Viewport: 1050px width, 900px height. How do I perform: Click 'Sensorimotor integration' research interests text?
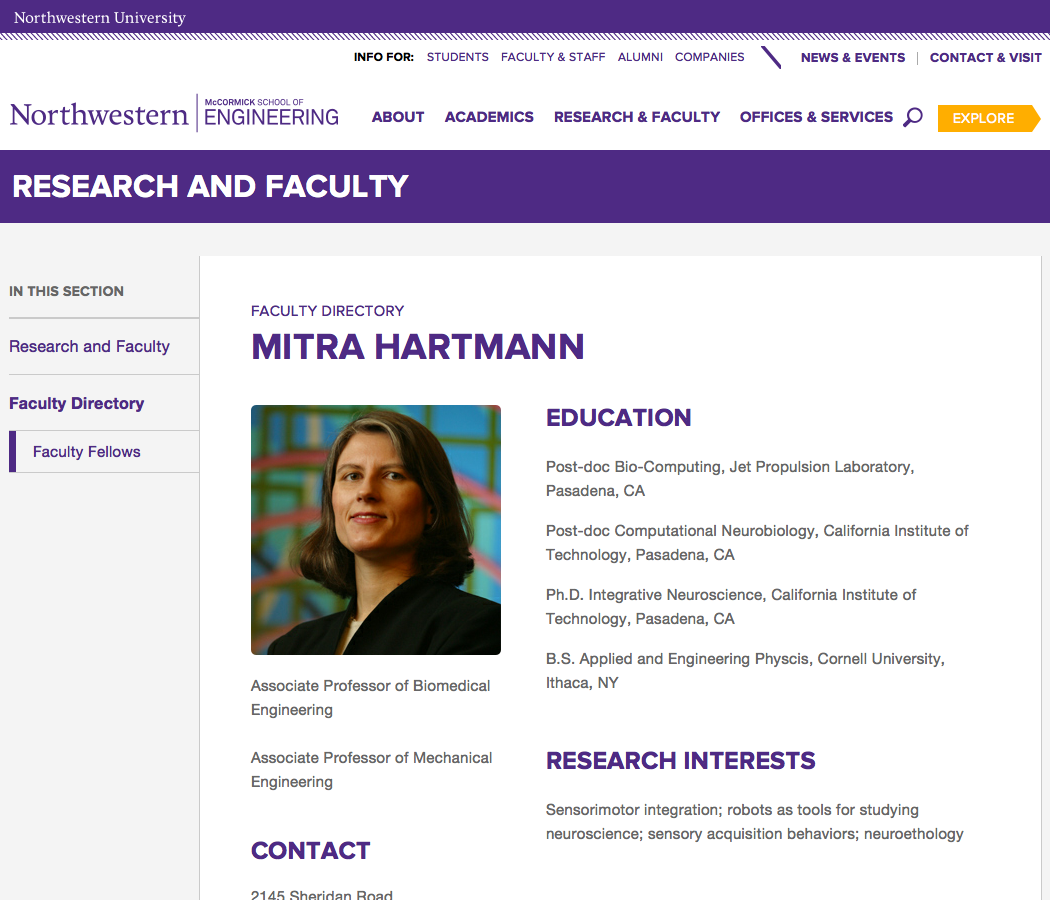pyautogui.click(x=754, y=822)
